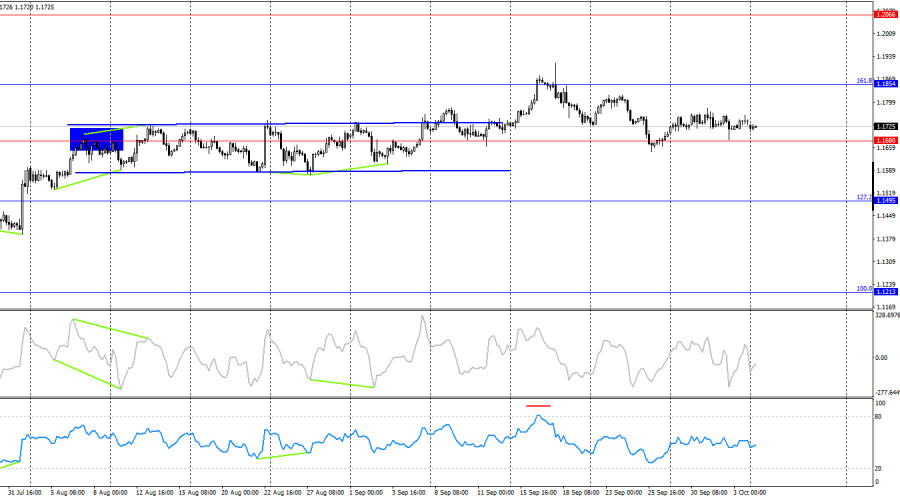This screenshot has width=900, height=500.
Task: Click the red 1.2066 price level tag
Action: tap(885, 14)
